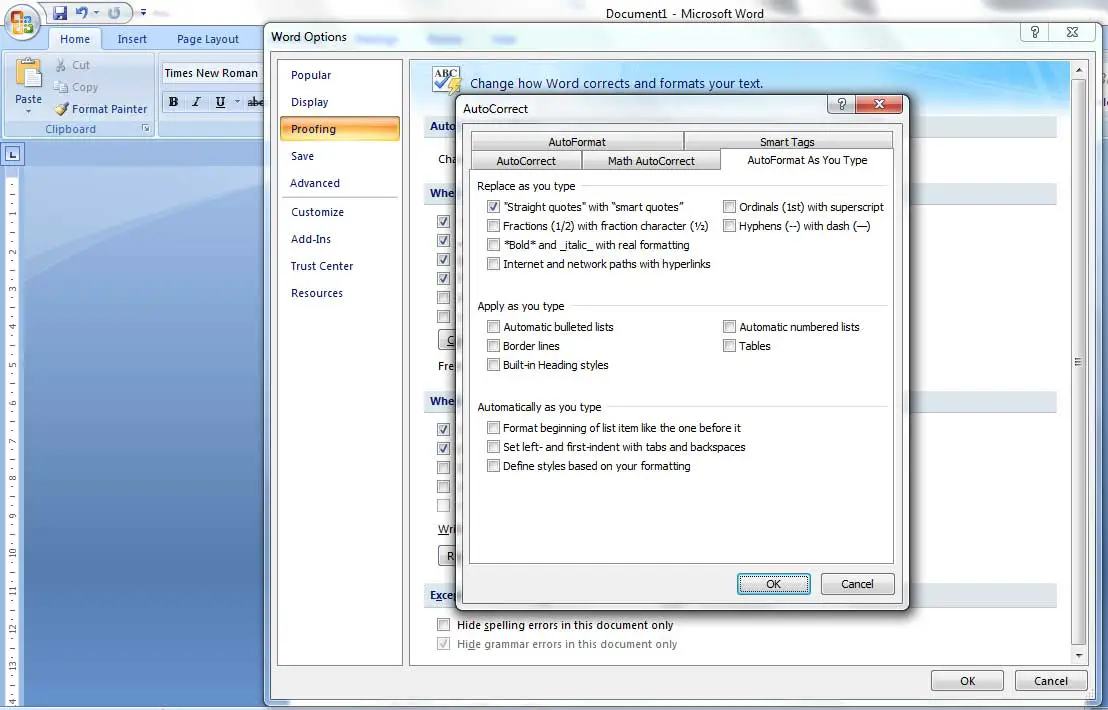
Task: Enable Ordinals with superscript
Action: tap(729, 207)
